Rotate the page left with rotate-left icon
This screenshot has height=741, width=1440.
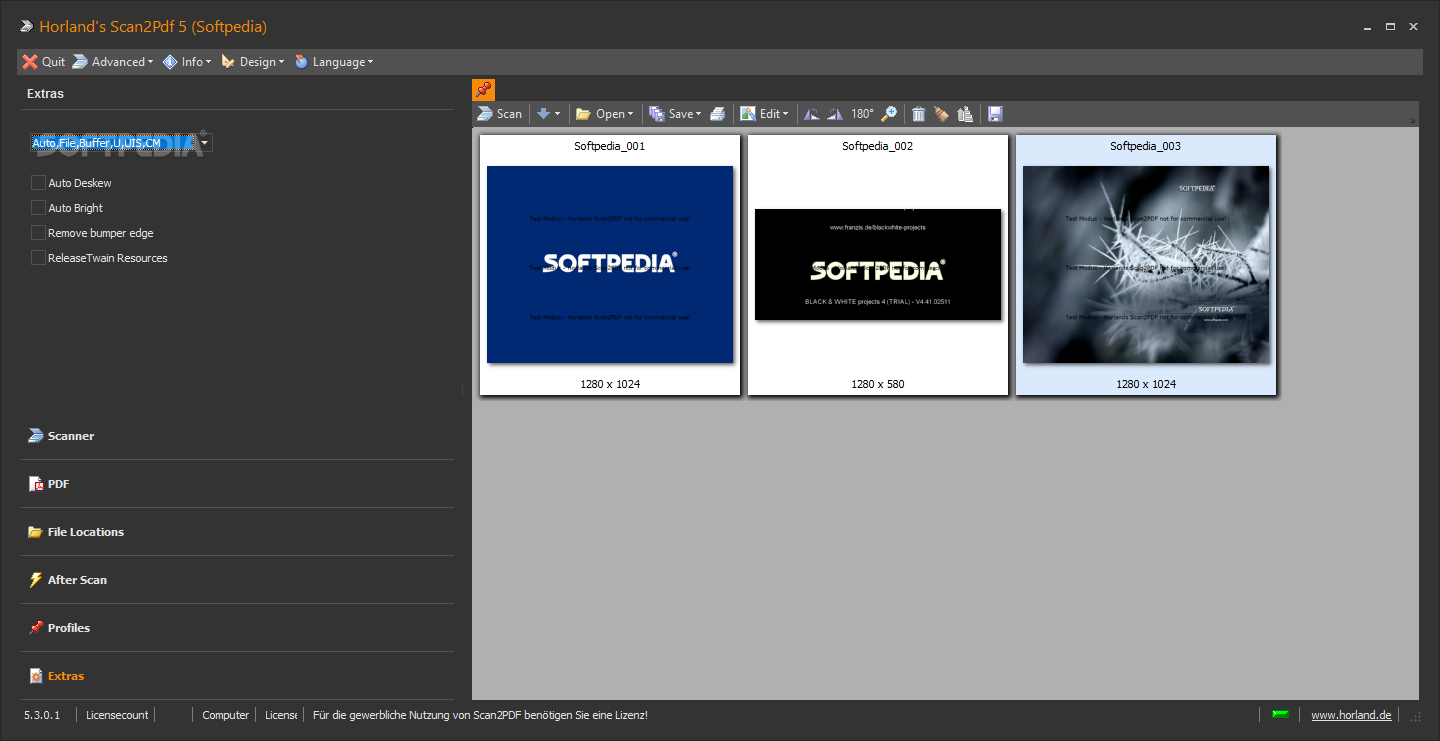click(812, 114)
